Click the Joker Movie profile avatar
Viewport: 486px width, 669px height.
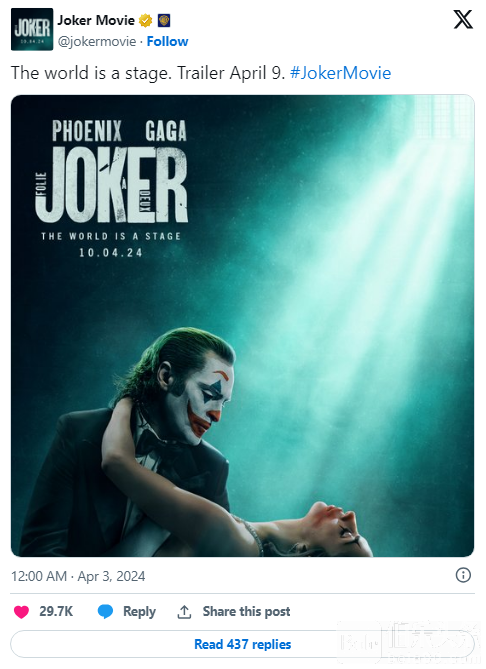(32, 29)
